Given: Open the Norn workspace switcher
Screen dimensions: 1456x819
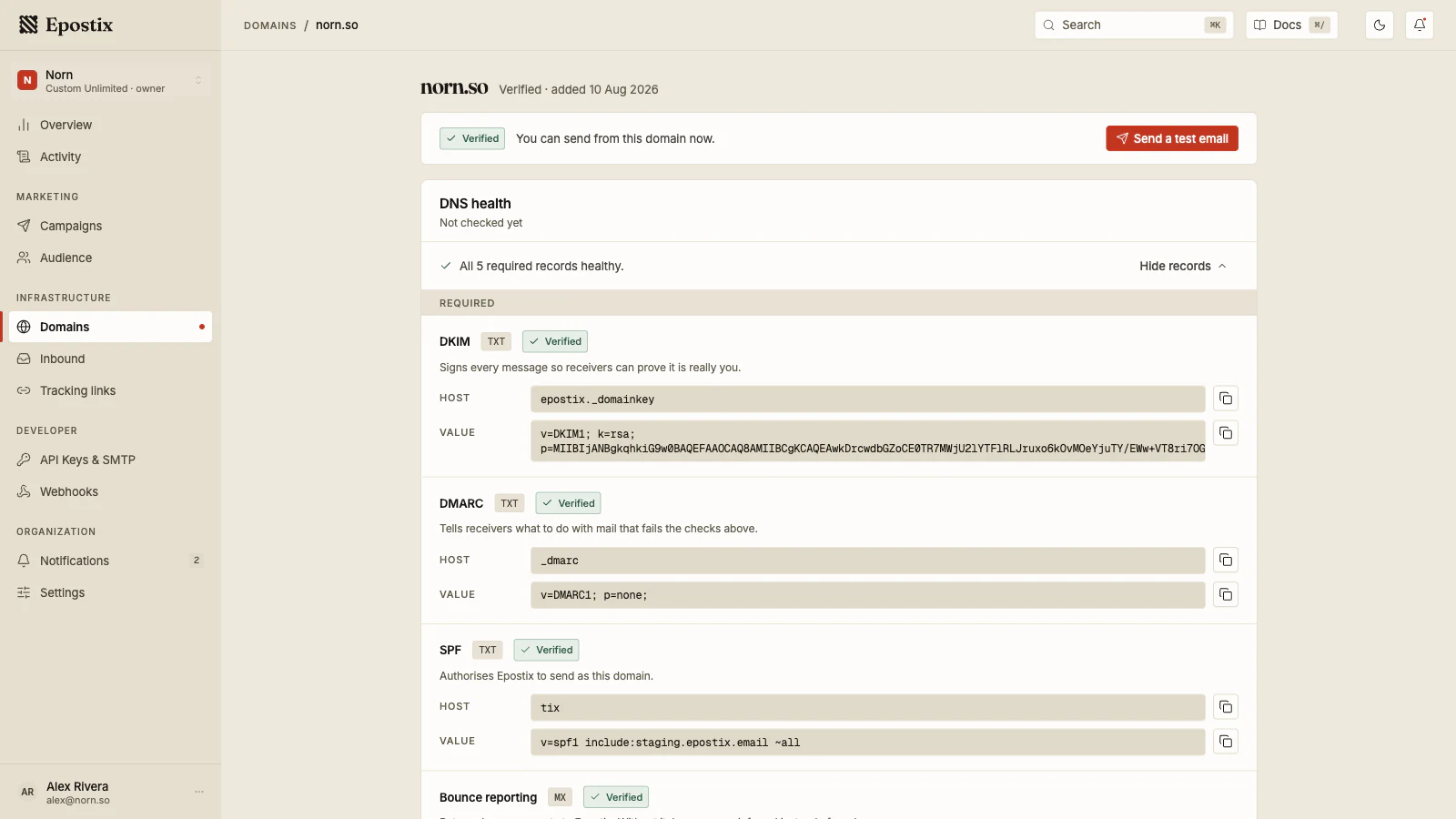Looking at the screenshot, I should click(110, 81).
